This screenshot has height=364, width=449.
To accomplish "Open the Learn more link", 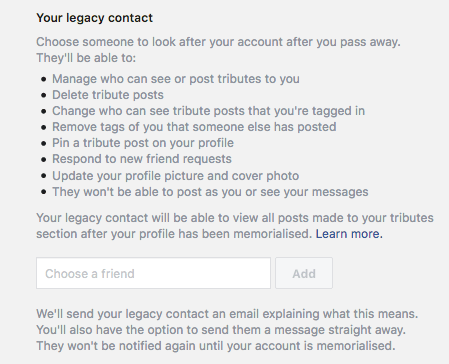I will tap(349, 234).
